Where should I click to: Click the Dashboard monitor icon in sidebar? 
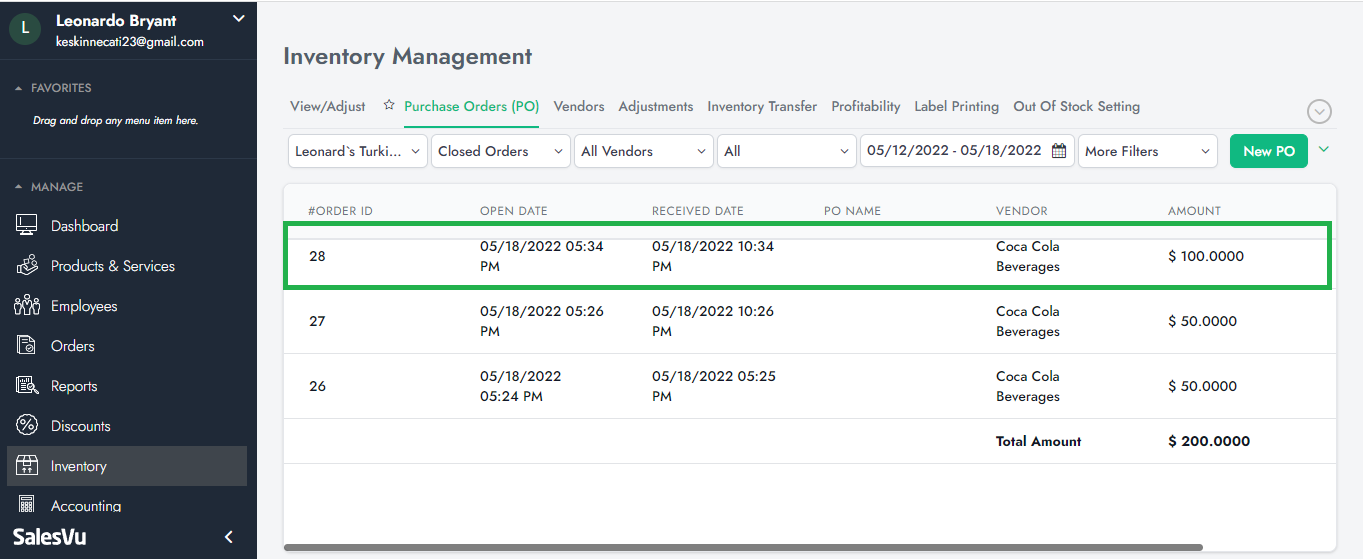pyautogui.click(x=27, y=226)
